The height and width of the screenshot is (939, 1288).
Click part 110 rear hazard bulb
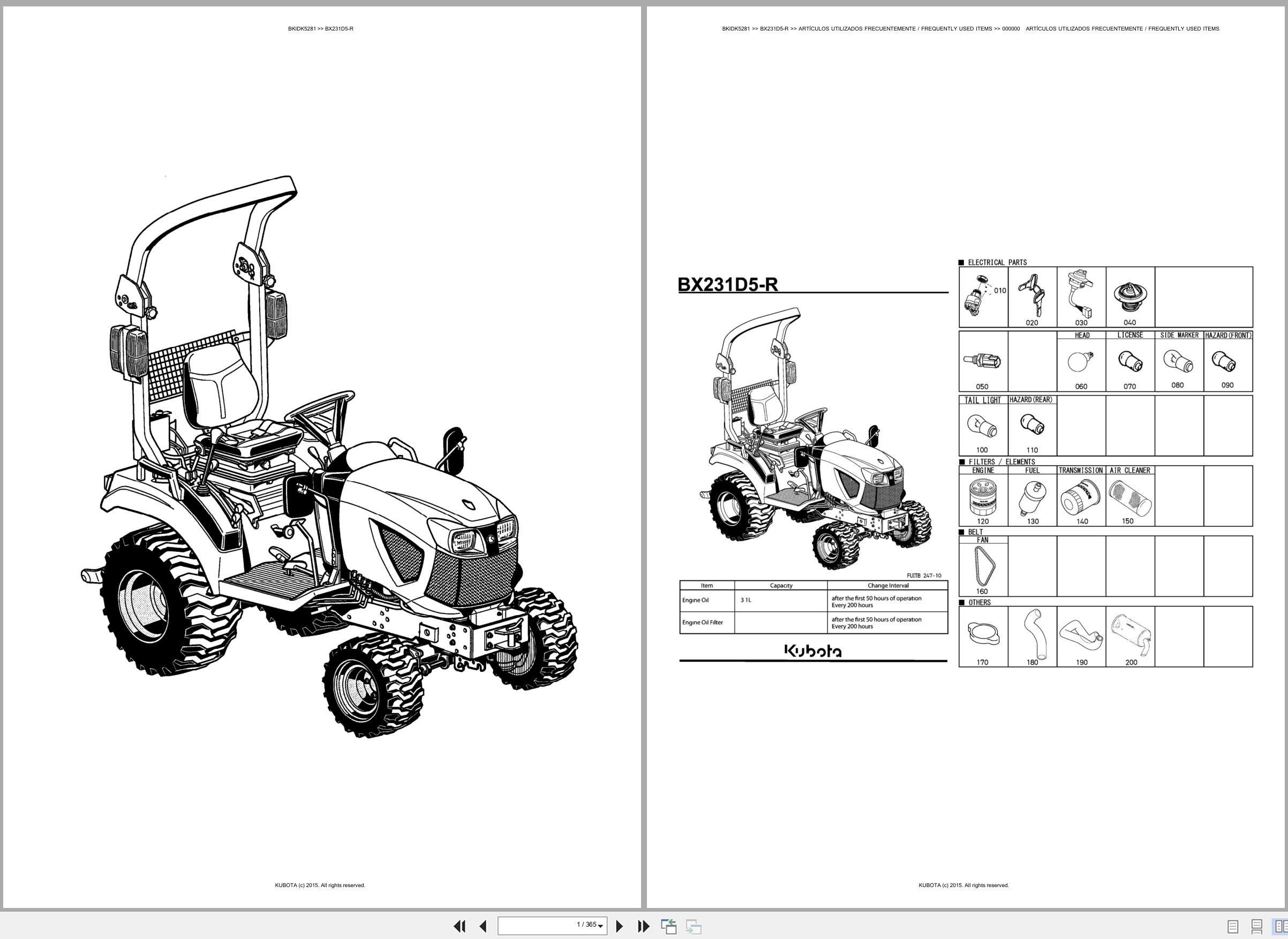coord(1031,425)
